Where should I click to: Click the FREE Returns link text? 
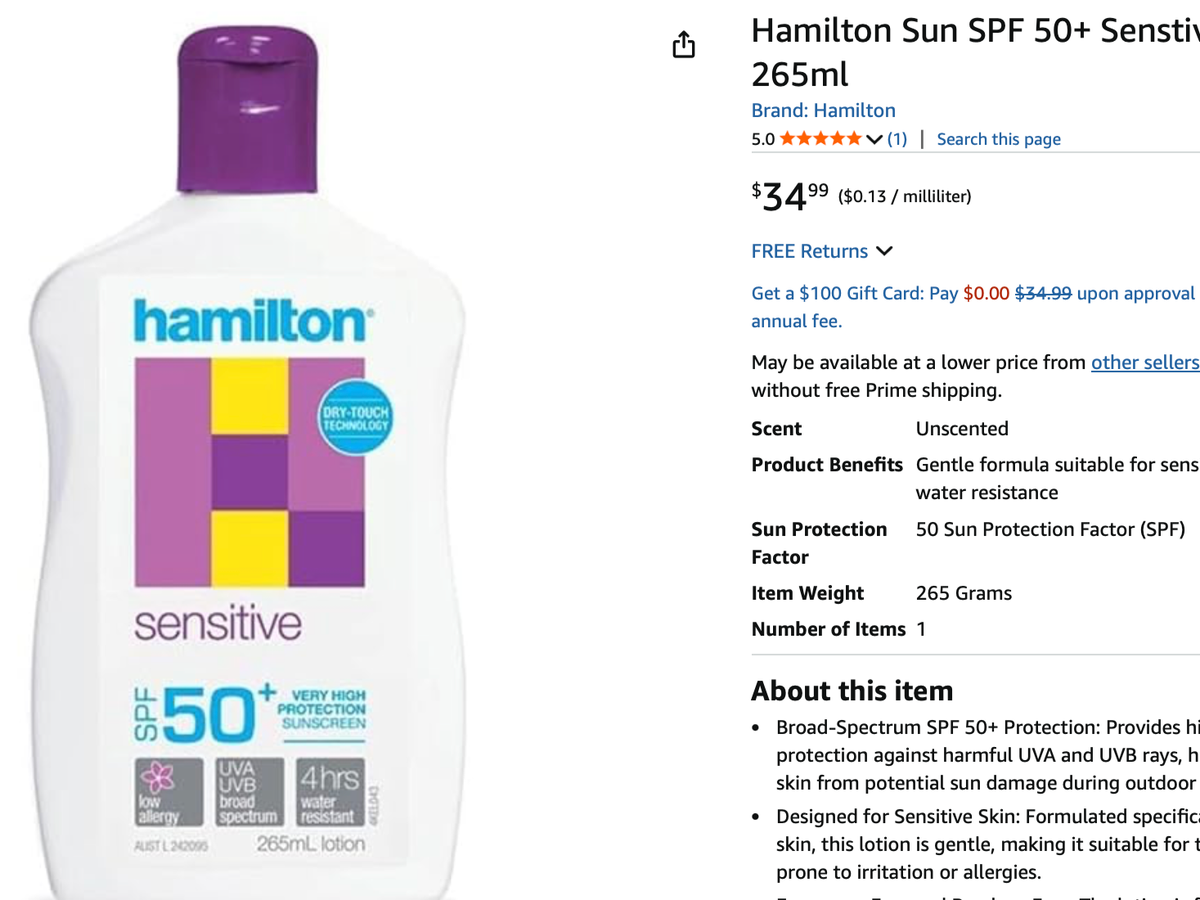tap(809, 251)
